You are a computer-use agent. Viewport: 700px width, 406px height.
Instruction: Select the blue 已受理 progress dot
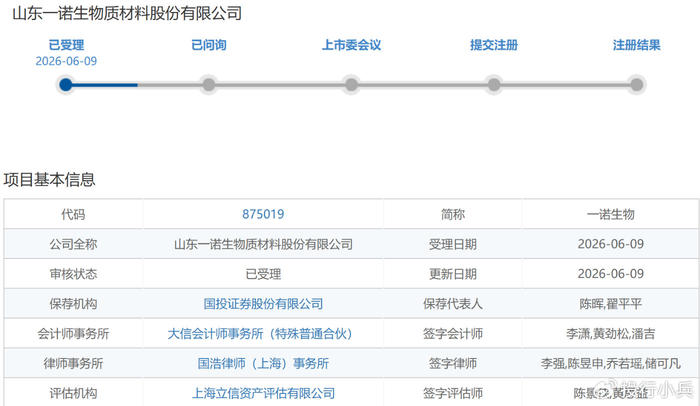click(66, 84)
